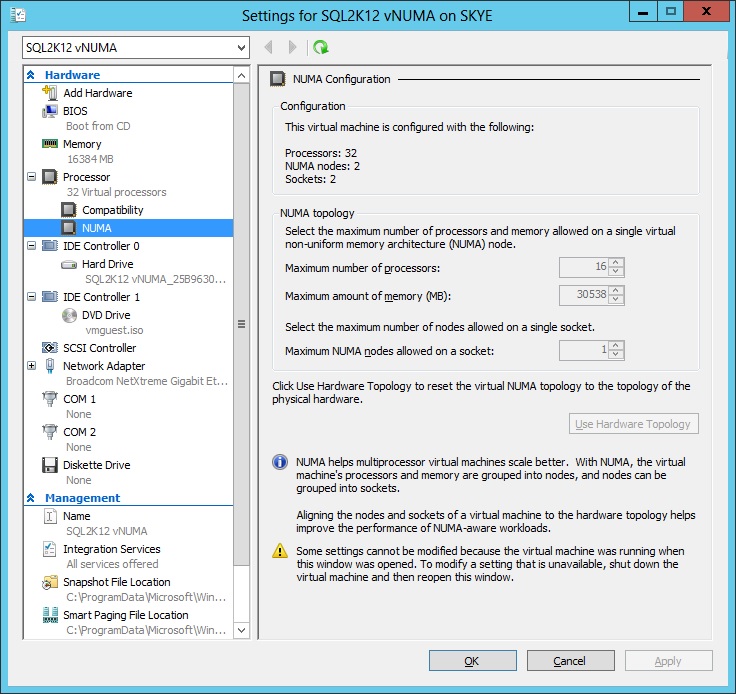Image resolution: width=736 pixels, height=694 pixels.
Task: Expand the Network Adapter node
Action: point(31,366)
